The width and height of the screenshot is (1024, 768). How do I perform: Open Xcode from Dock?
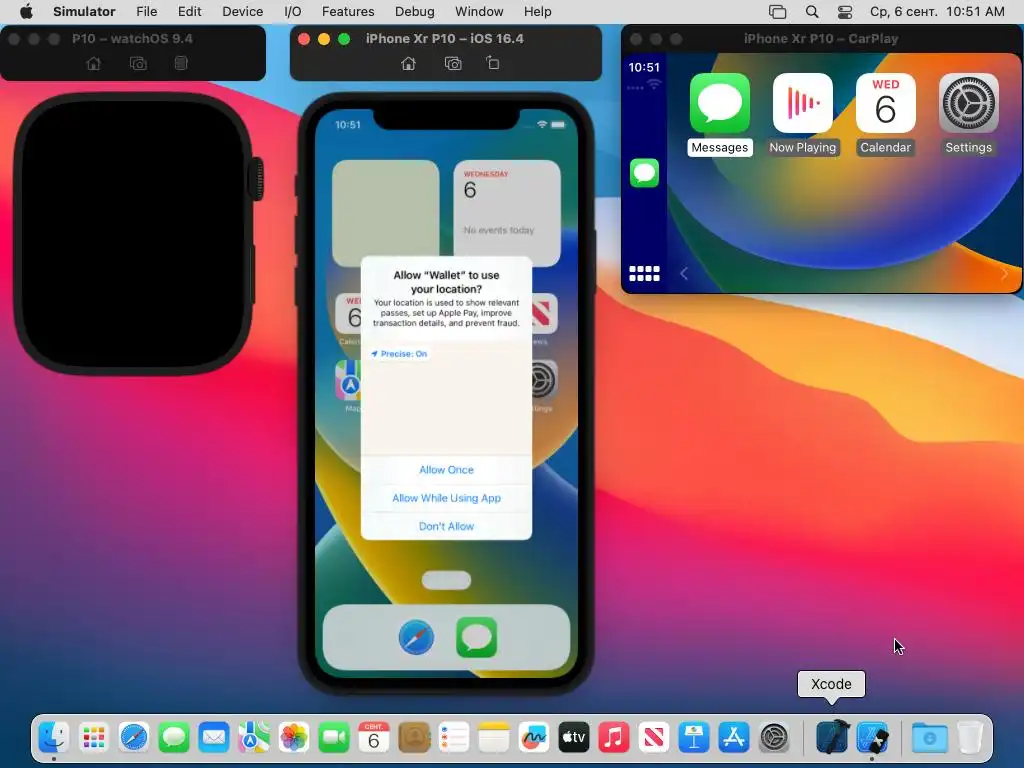point(831,737)
